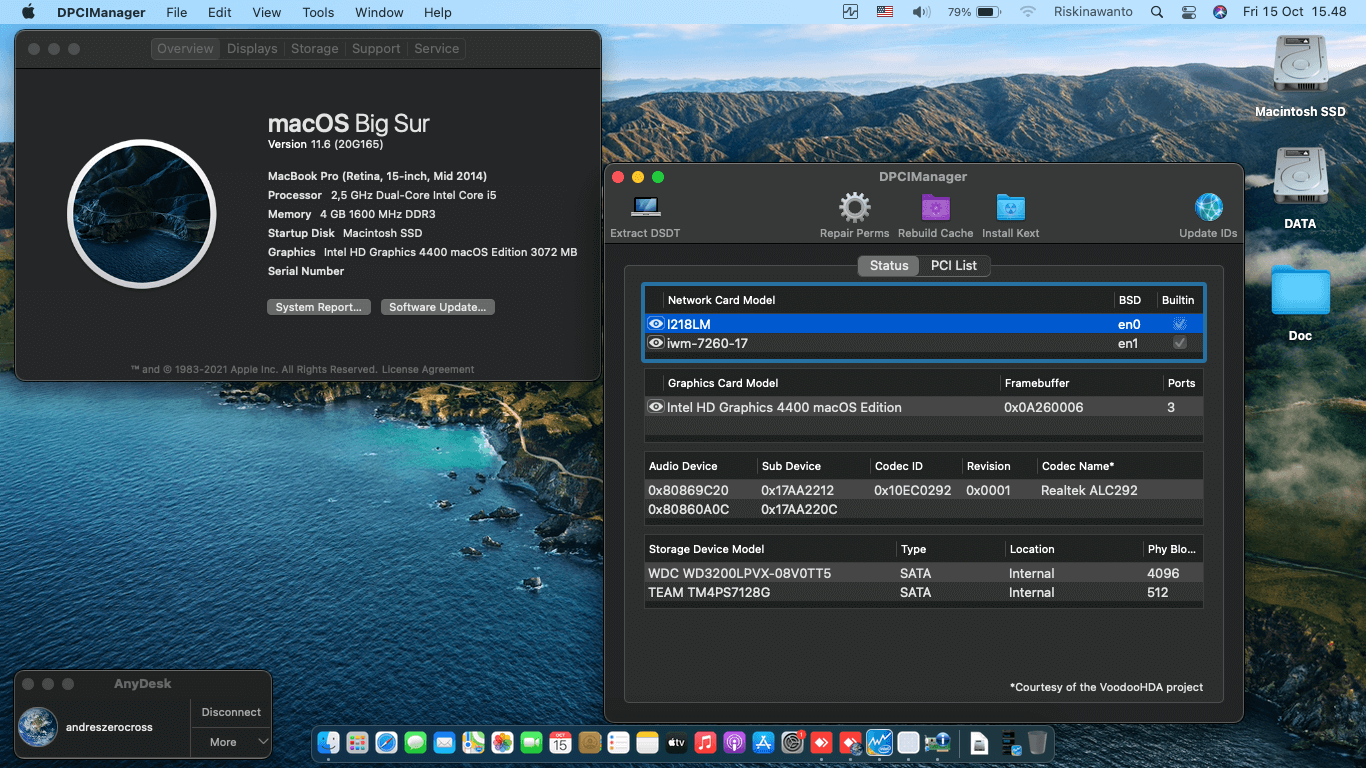This screenshot has height=768, width=1366.
Task: Open the Apple menu
Action: (28, 12)
